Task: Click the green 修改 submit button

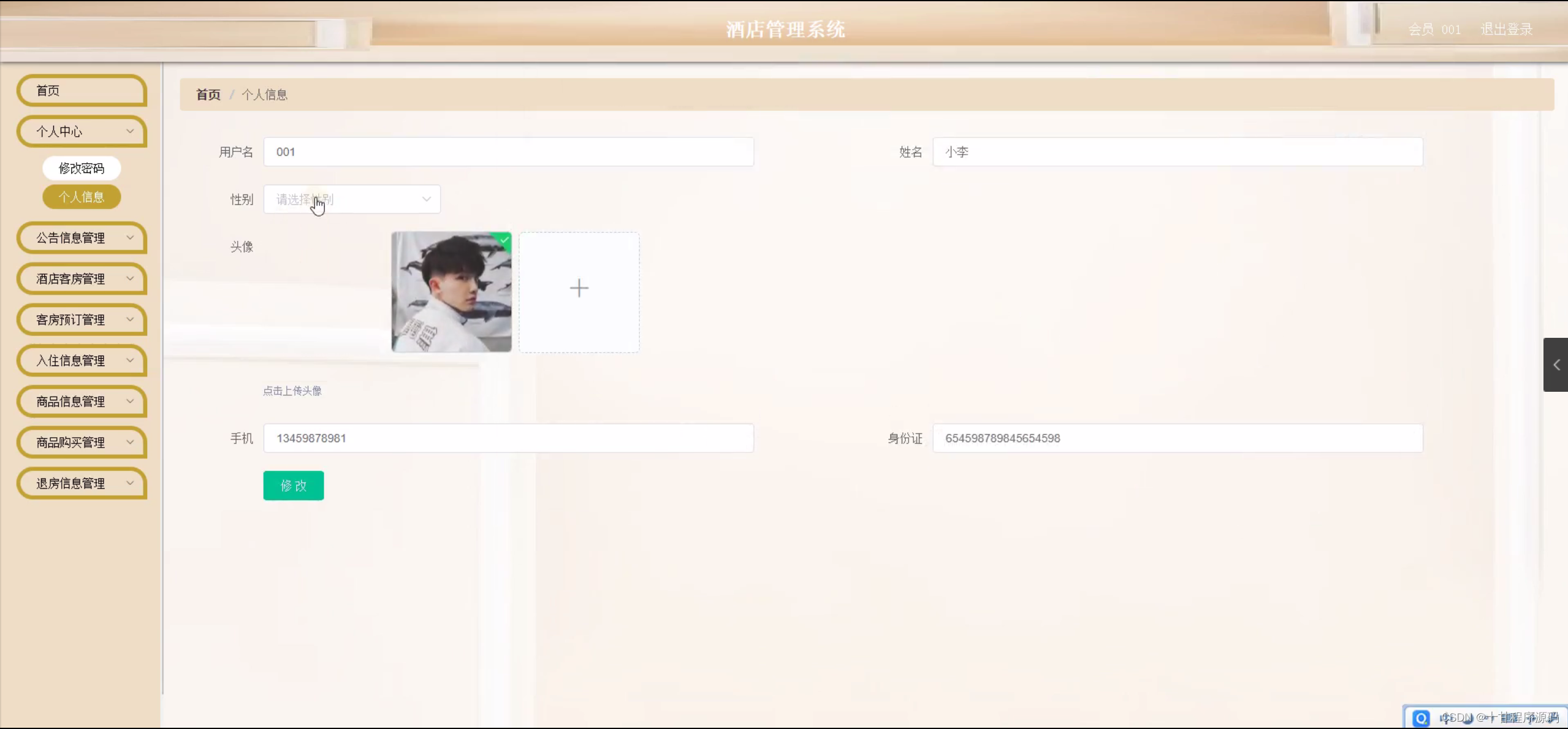Action: [x=293, y=485]
